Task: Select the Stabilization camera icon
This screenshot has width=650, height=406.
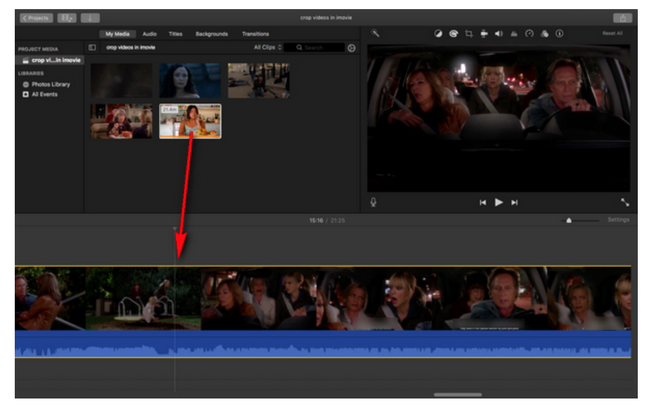Action: coord(484,33)
